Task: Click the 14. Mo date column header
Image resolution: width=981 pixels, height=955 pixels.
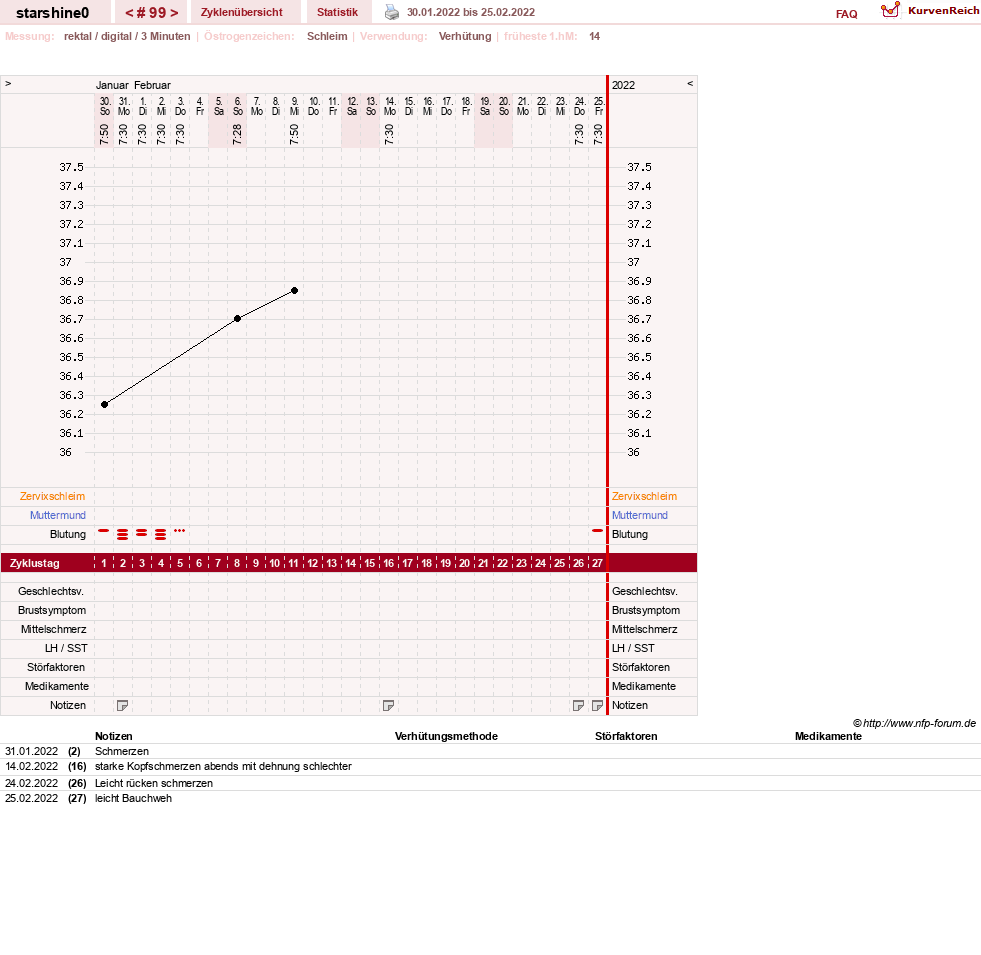Action: click(x=389, y=106)
